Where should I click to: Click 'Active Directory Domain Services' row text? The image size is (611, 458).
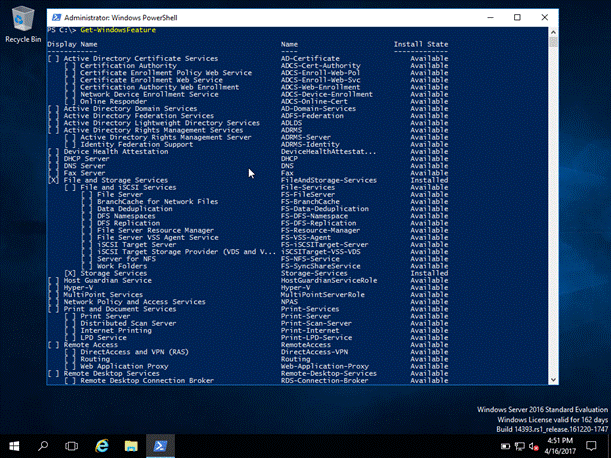point(131,109)
